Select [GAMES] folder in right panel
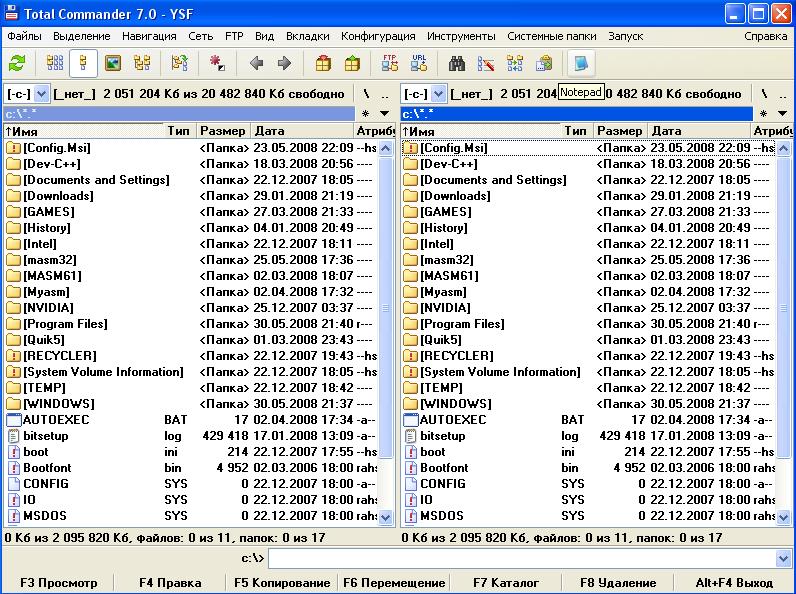This screenshot has height=594, width=796. click(588, 212)
